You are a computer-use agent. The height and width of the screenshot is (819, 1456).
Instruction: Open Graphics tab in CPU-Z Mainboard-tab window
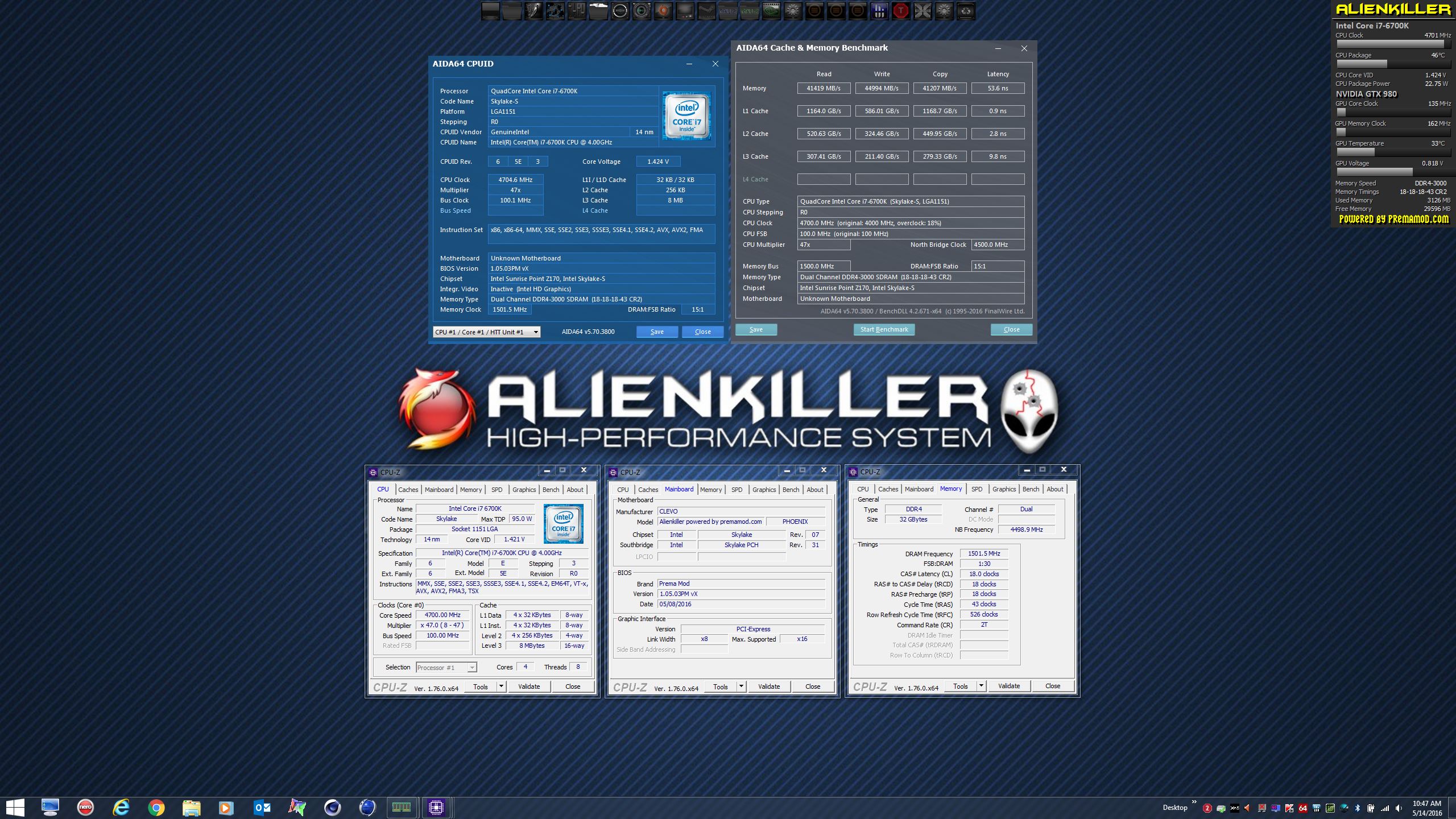764,490
